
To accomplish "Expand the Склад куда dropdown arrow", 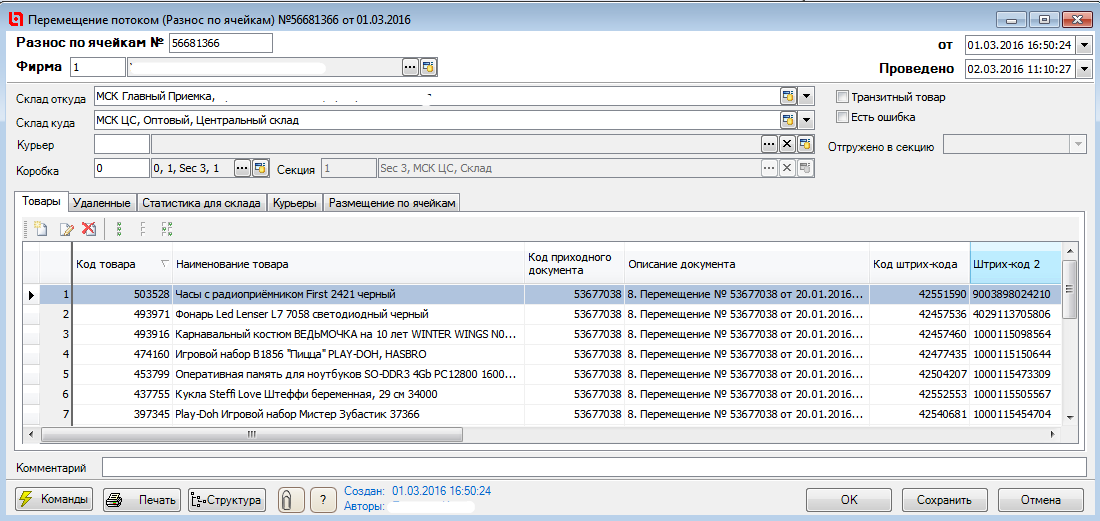I will coord(807,120).
